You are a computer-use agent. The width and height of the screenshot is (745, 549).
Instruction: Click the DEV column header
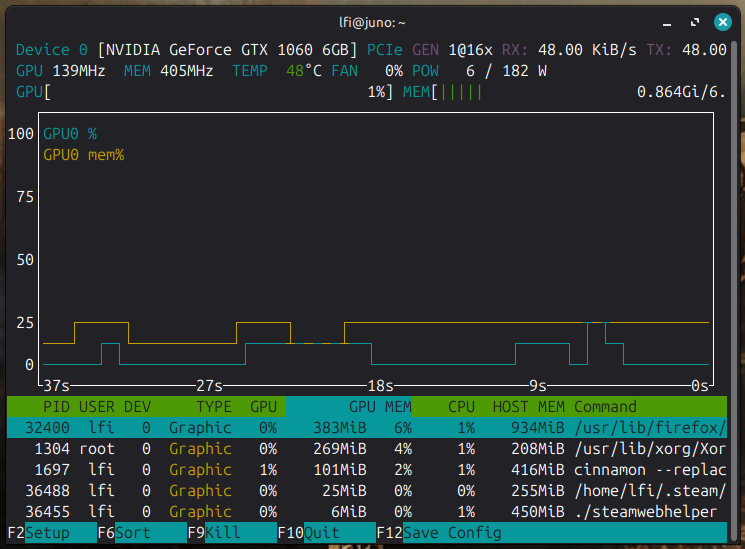pyautogui.click(x=137, y=406)
